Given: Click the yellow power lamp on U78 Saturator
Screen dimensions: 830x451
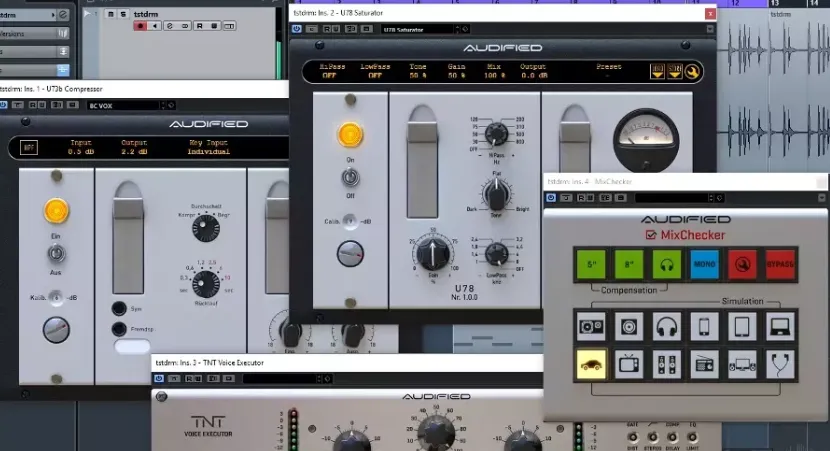Looking at the screenshot, I should 350,134.
